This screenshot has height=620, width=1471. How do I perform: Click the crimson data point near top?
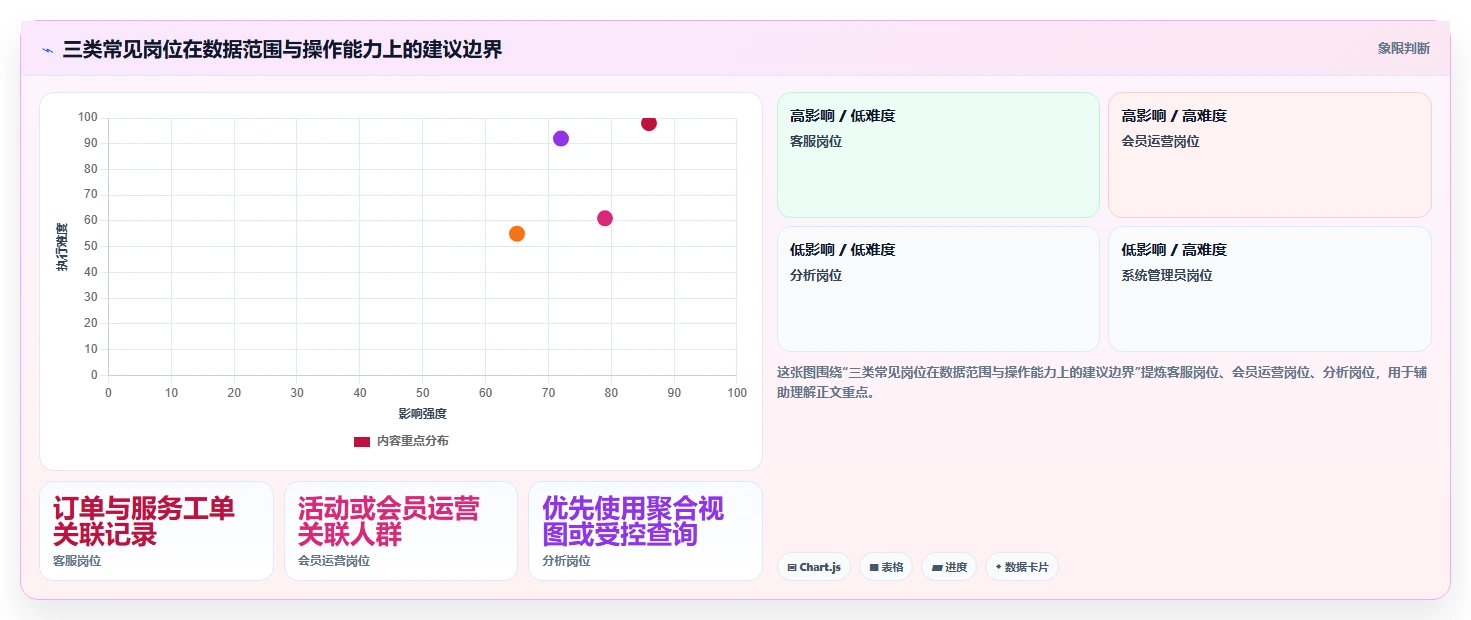point(649,123)
